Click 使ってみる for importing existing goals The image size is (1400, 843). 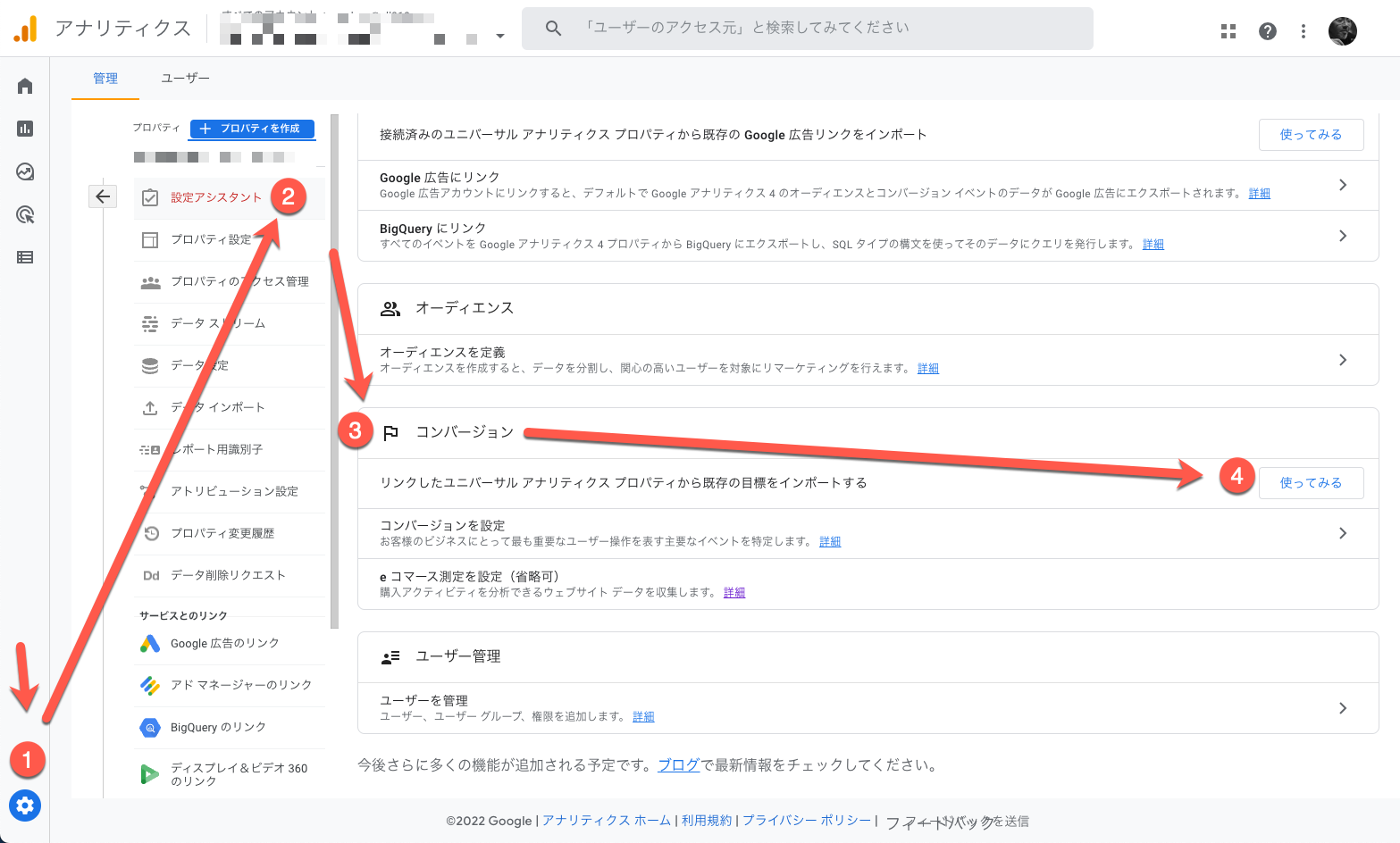click(x=1311, y=483)
